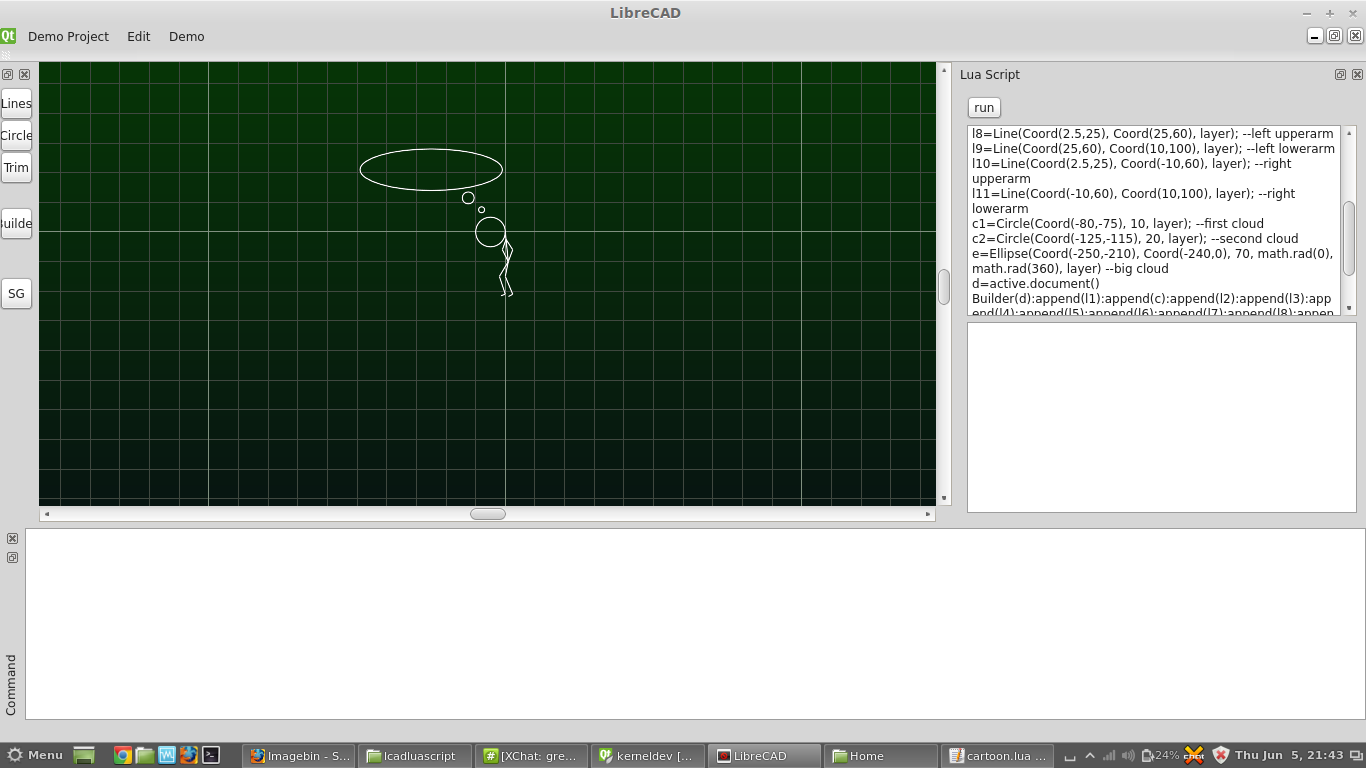This screenshot has height=768, width=1366.
Task: Click the canvas vertical scrollbar thumb
Action: point(943,286)
